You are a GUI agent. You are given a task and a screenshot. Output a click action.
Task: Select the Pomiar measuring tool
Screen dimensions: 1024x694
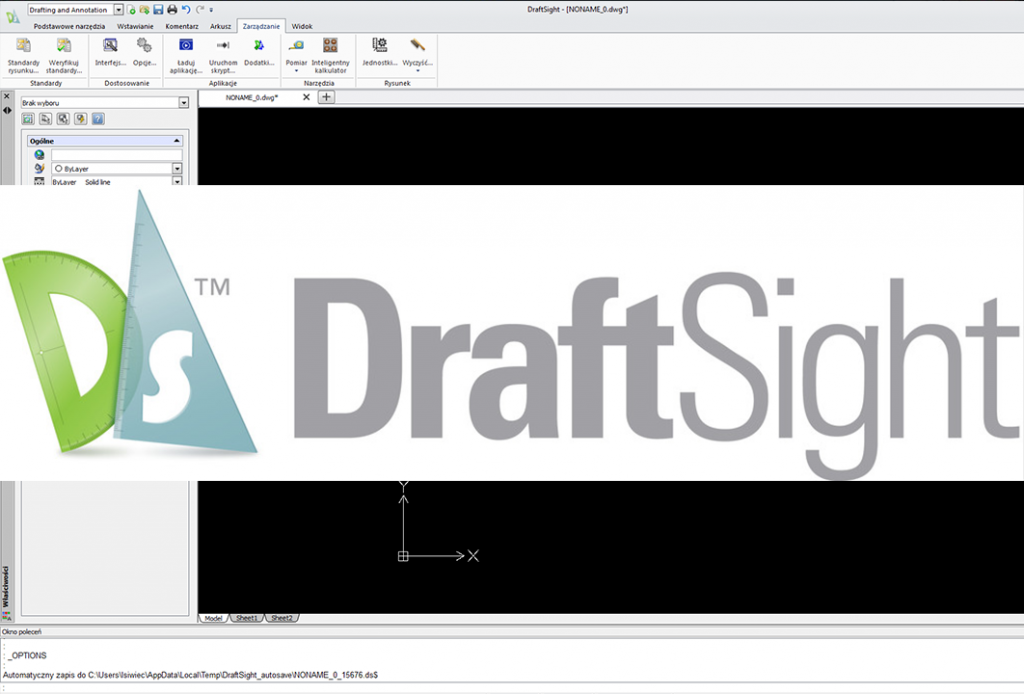tap(296, 51)
